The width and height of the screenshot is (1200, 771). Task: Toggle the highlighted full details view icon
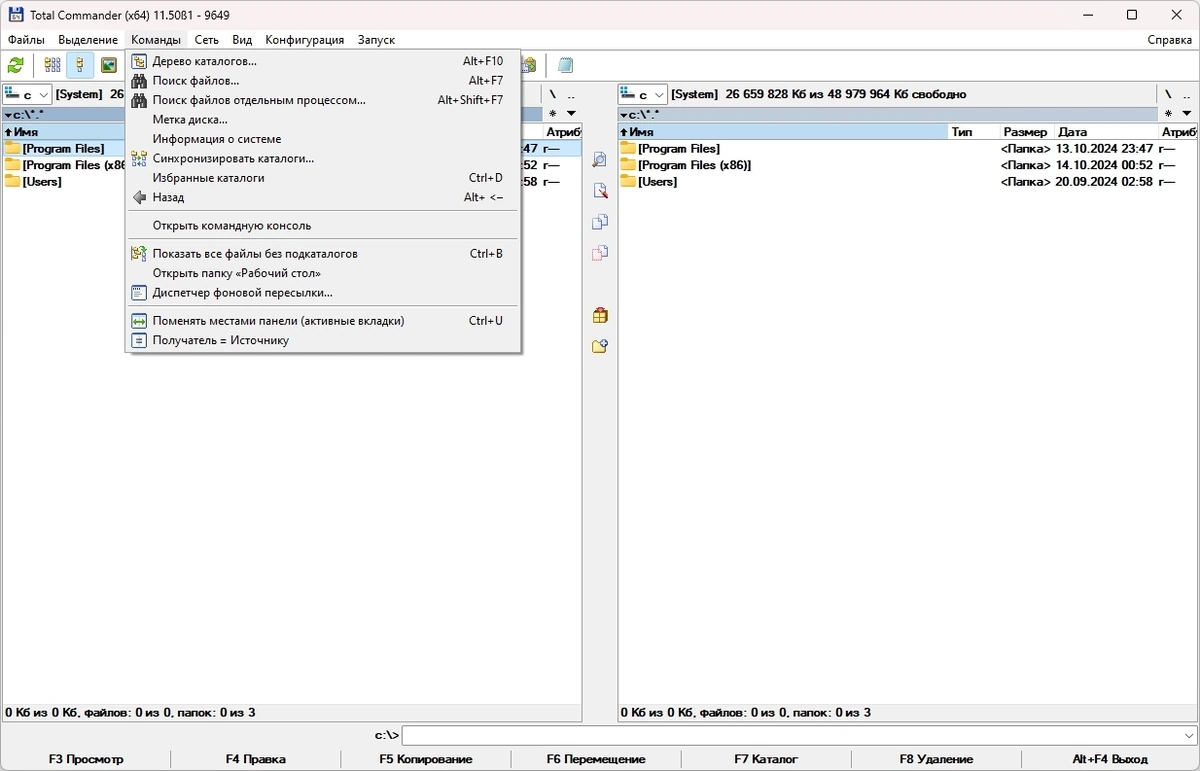pos(80,65)
